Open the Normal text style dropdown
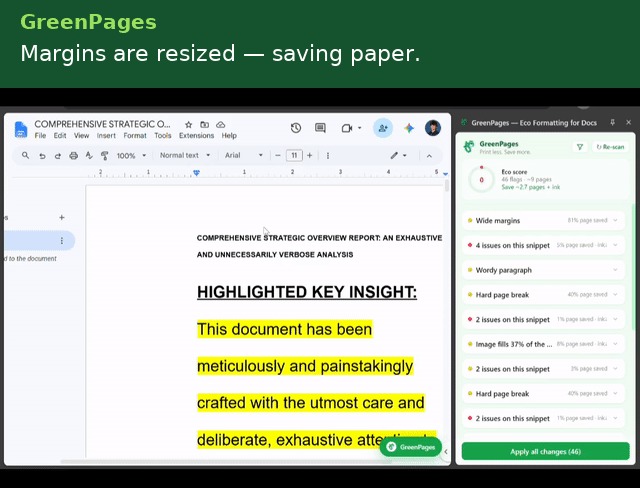Image resolution: width=640 pixels, height=488 pixels. (x=185, y=155)
